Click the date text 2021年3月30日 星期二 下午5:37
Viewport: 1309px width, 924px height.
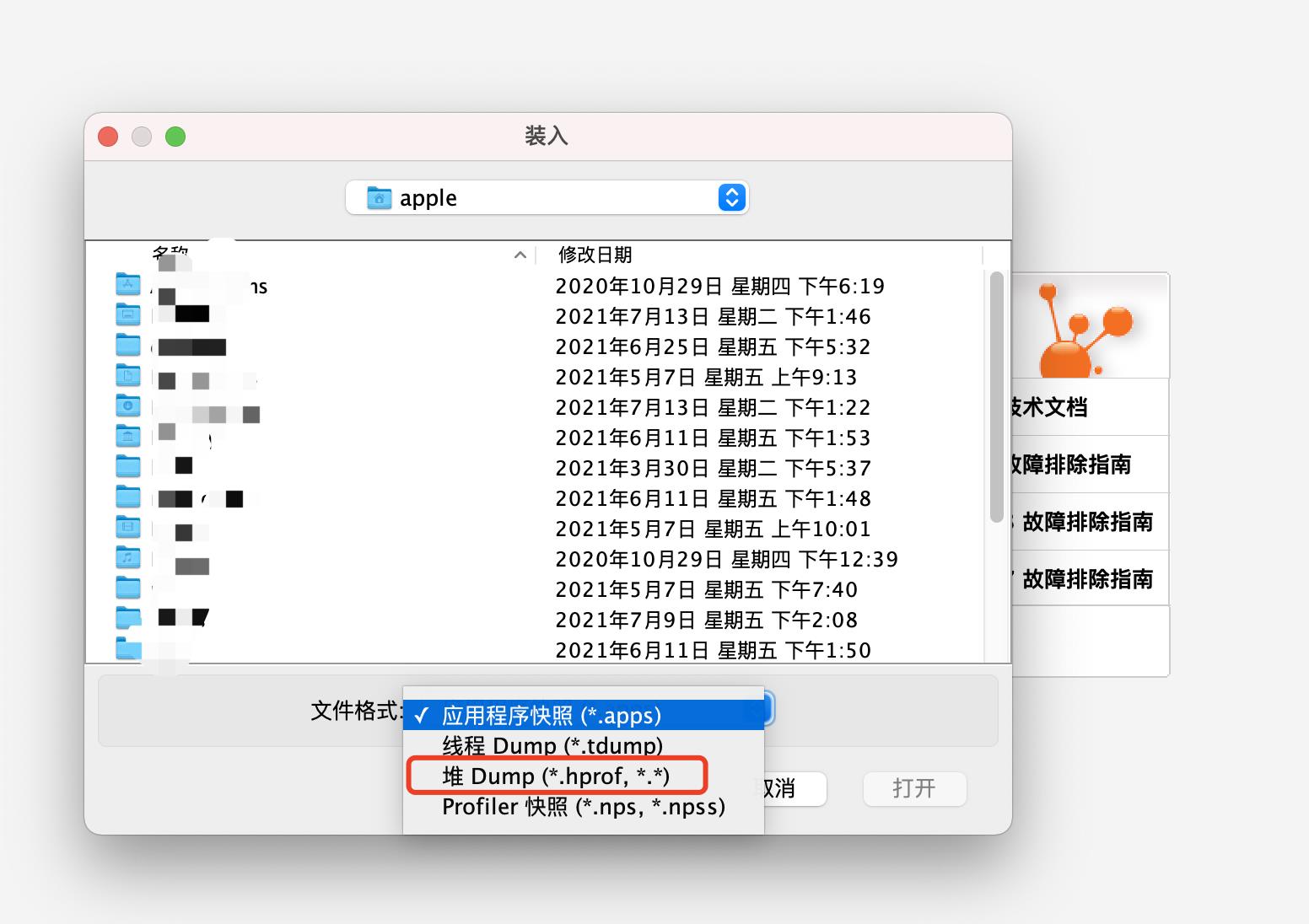(713, 468)
